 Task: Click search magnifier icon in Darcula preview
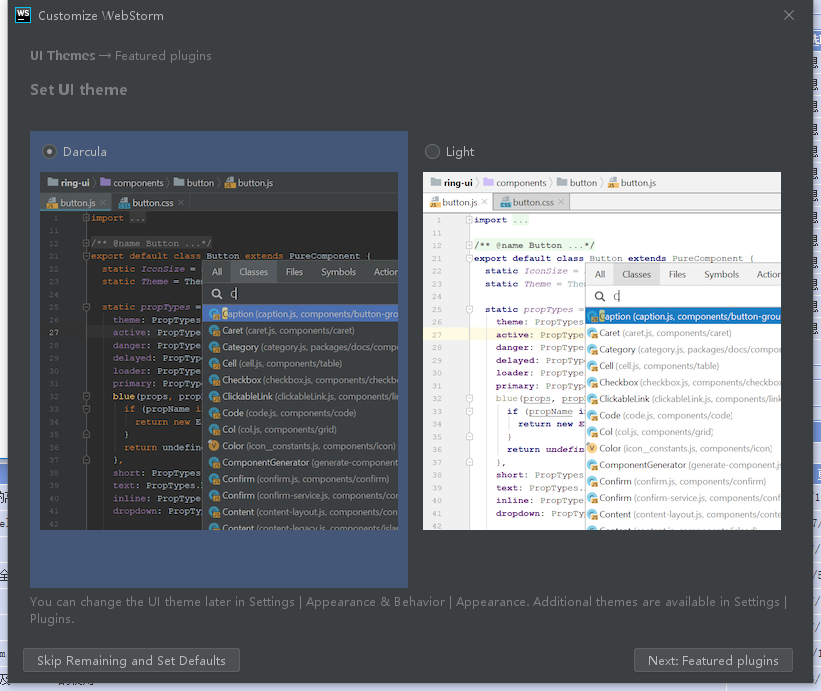point(216,294)
